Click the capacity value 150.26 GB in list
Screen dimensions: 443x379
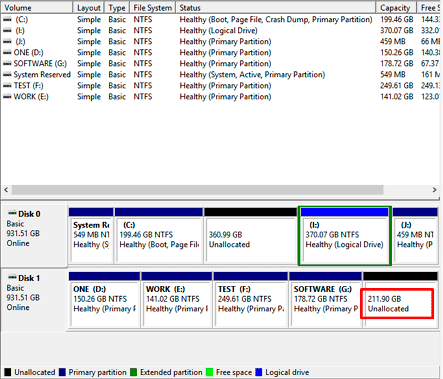tap(397, 53)
